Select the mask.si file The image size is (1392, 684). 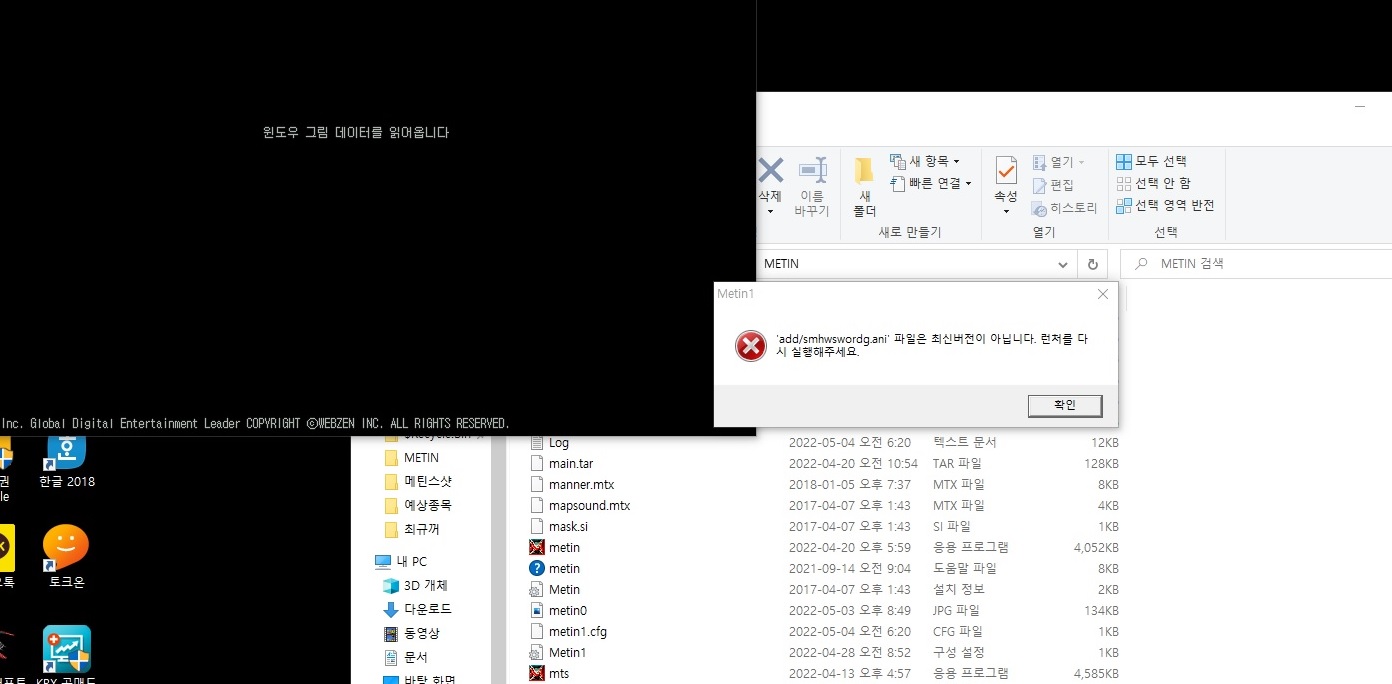click(x=568, y=526)
